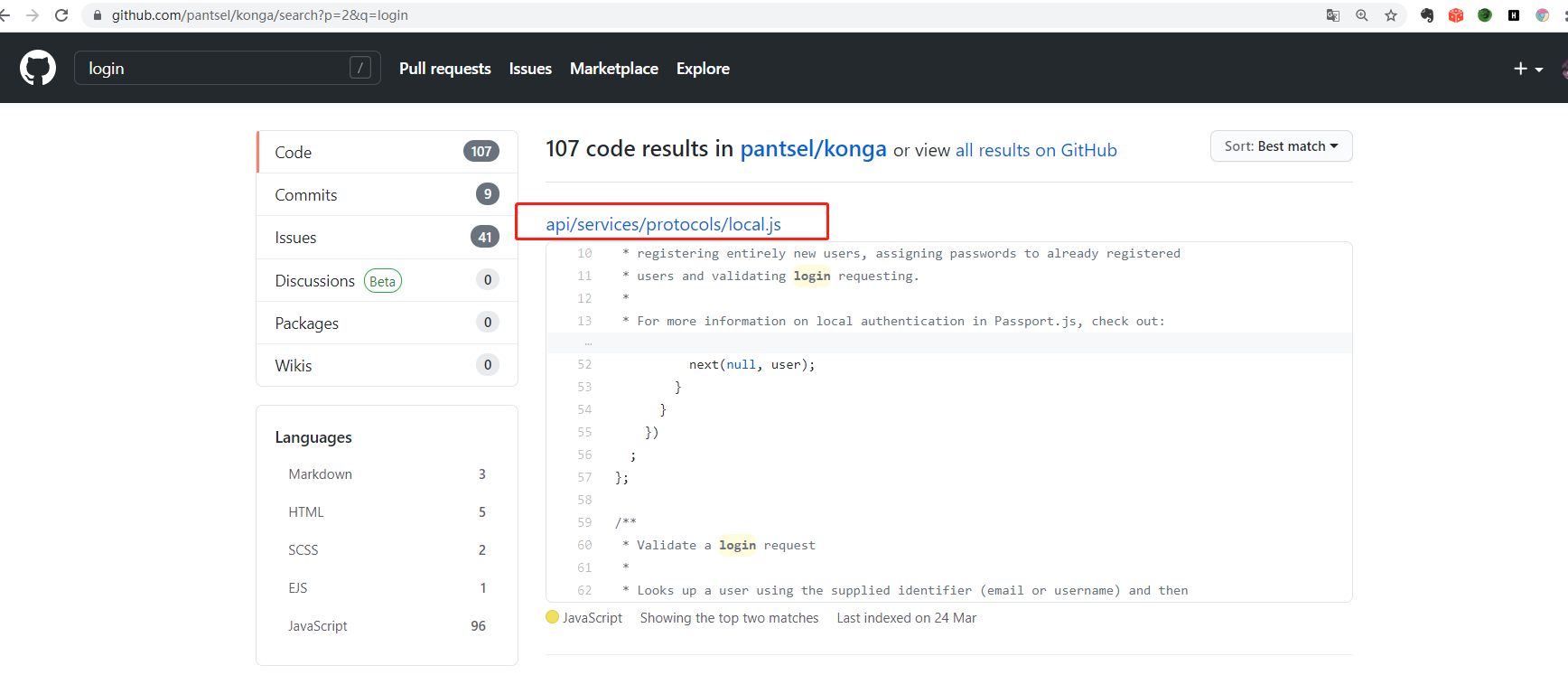Click the Languages heading
This screenshot has width=1568, height=675.
point(313,437)
